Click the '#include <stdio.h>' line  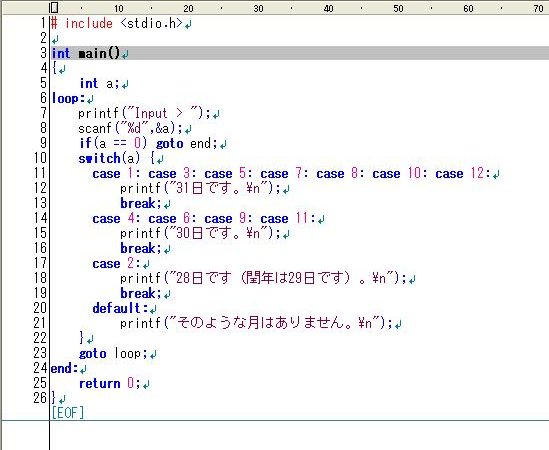pyautogui.click(x=117, y=23)
